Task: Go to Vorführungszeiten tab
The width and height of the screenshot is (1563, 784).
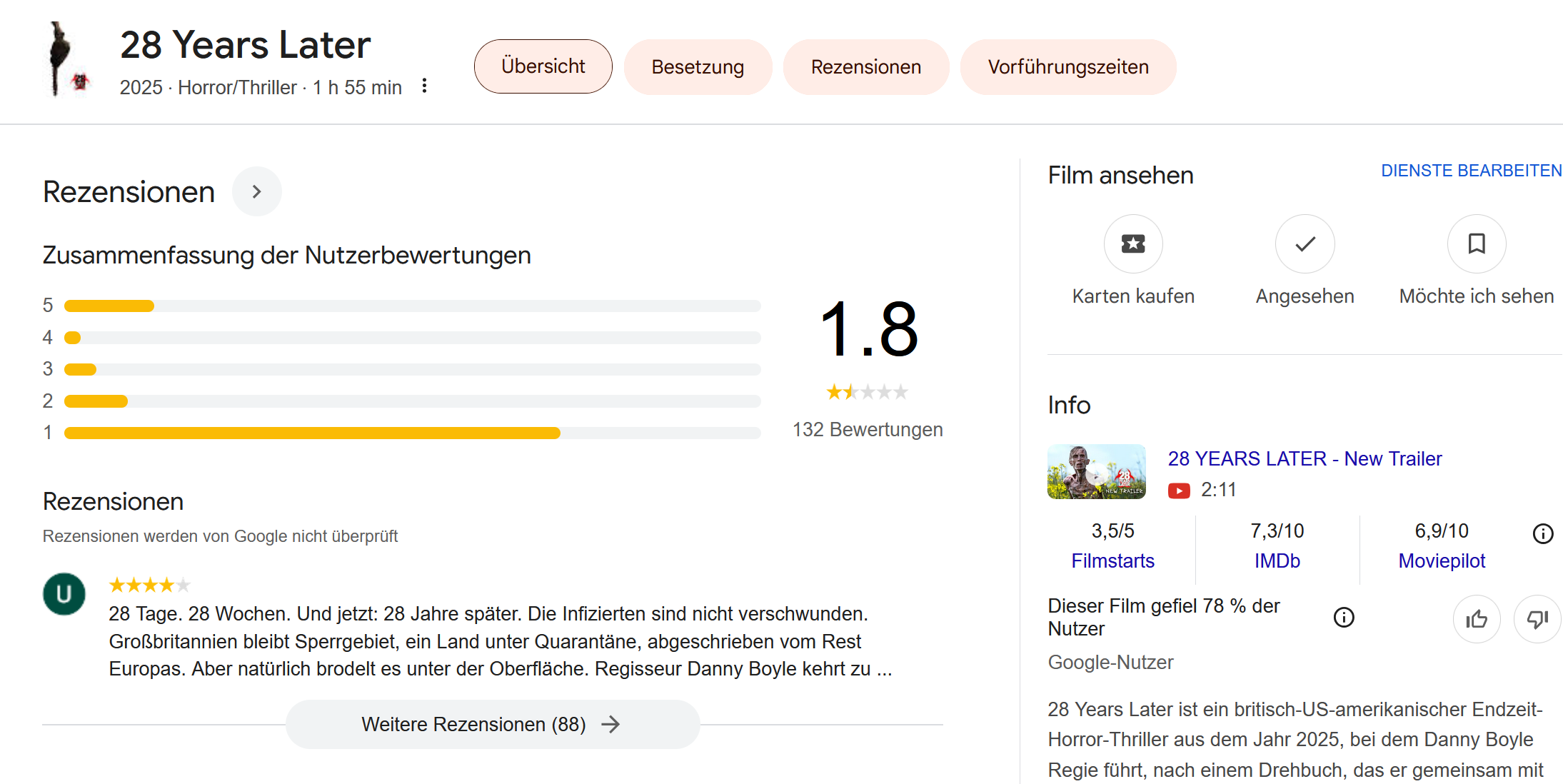Action: [x=1068, y=67]
